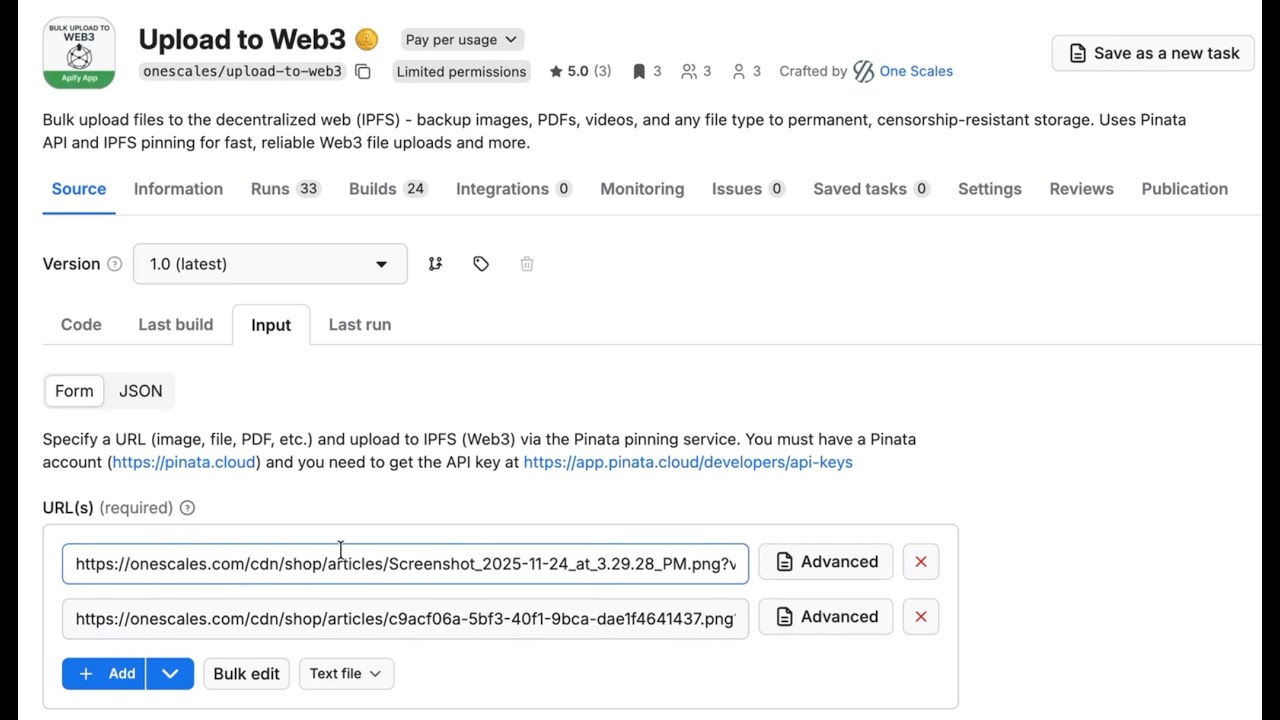Open the Builds tab
Screen dimensions: 1280x720
[x=388, y=189]
